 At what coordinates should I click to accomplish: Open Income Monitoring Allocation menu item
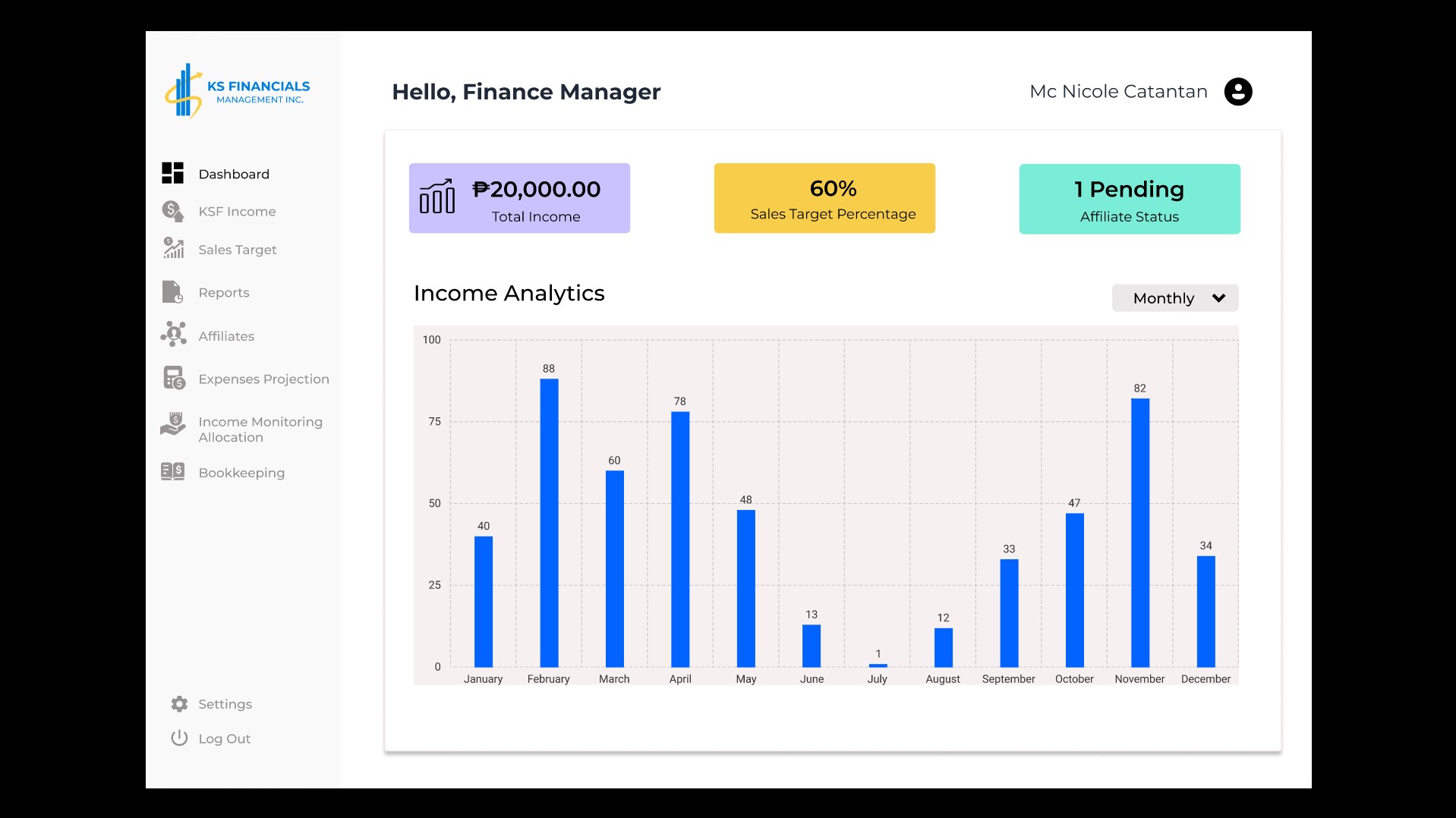[x=260, y=429]
